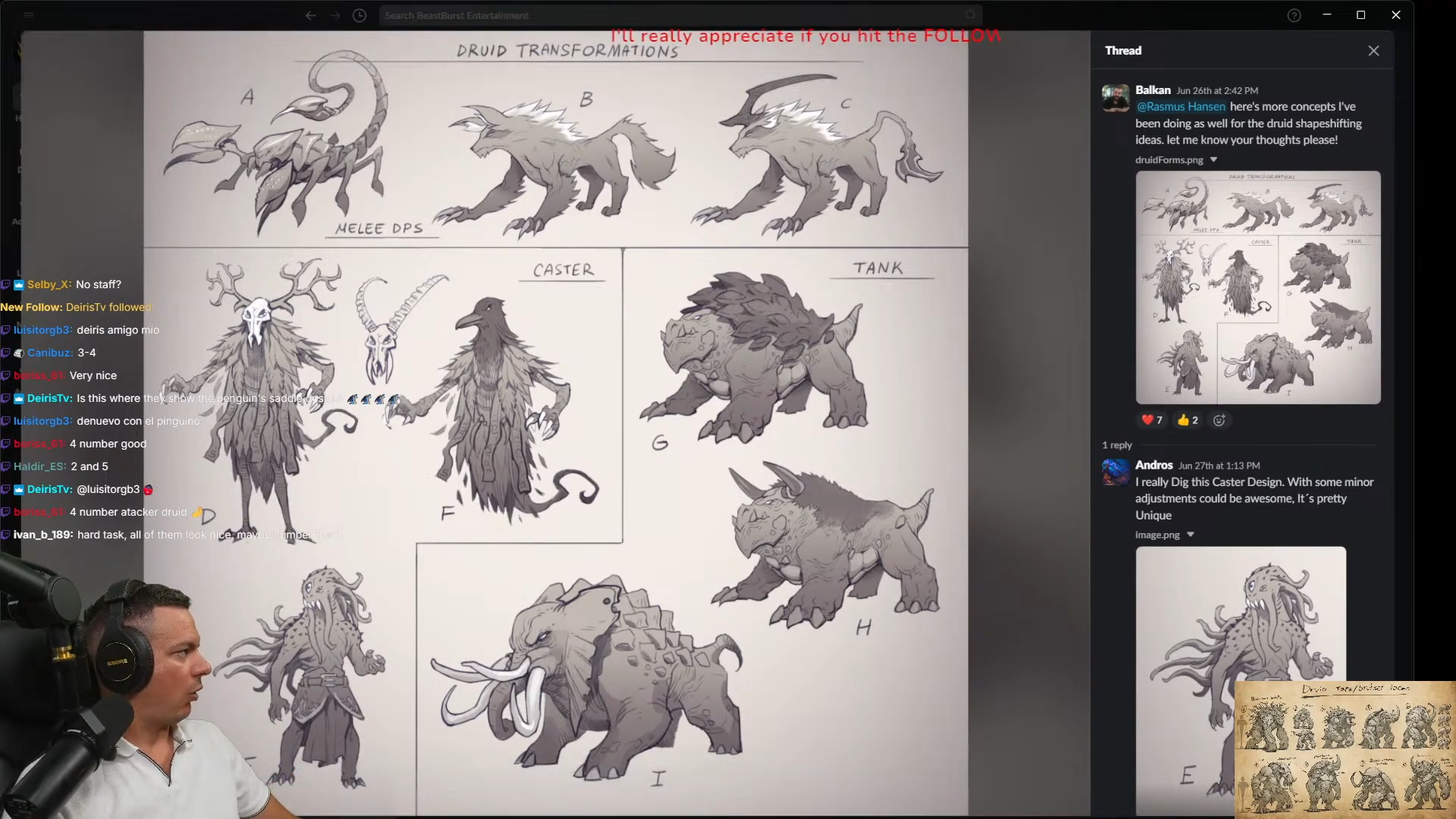Go back using the history back arrow
The height and width of the screenshot is (819, 1456).
[311, 15]
